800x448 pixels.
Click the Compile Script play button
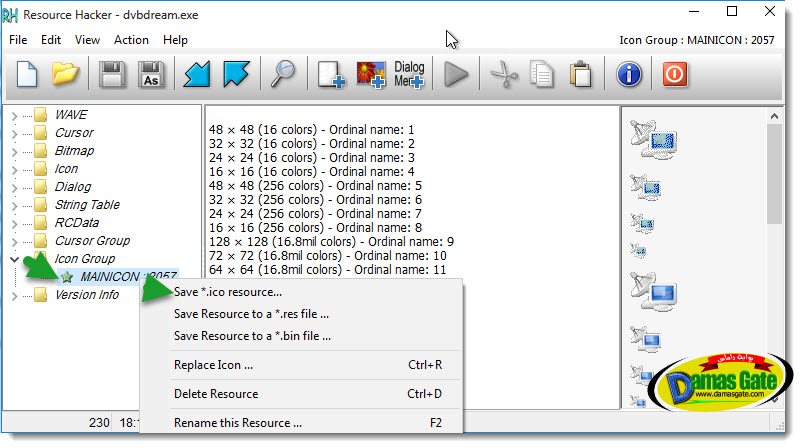coord(456,74)
